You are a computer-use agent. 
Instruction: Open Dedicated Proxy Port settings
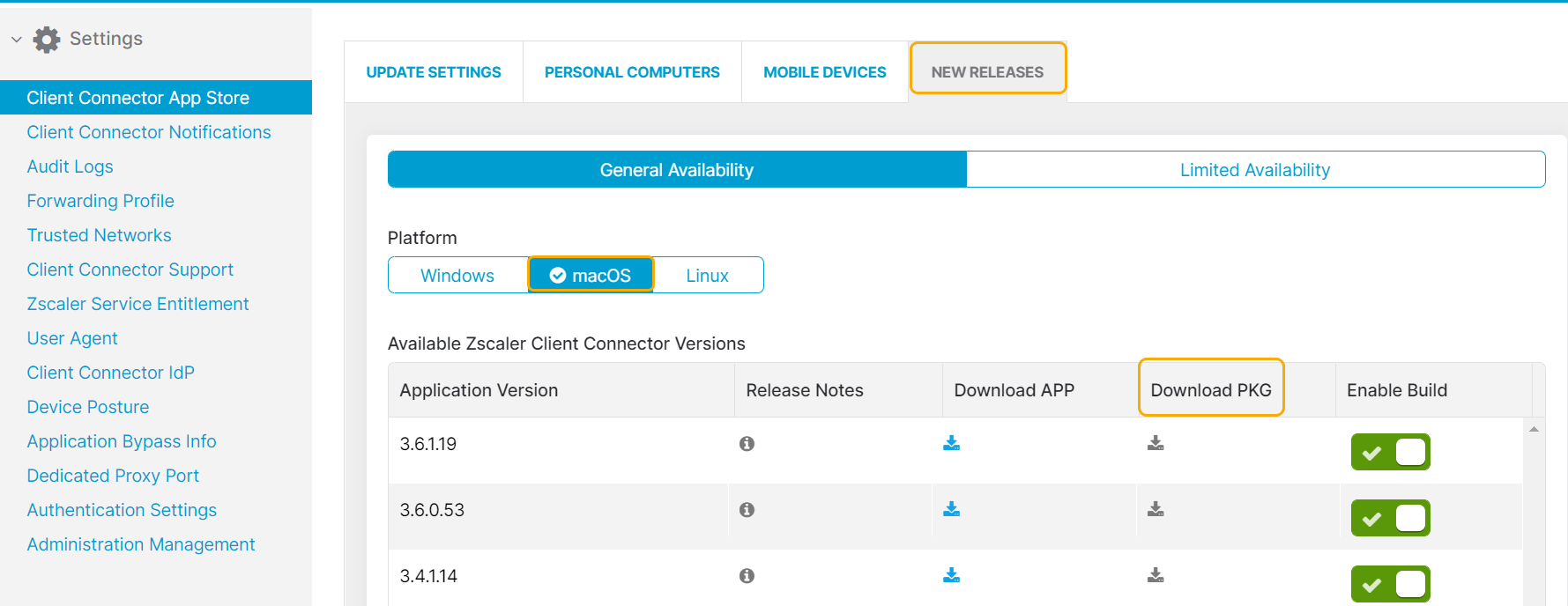pyautogui.click(x=113, y=476)
